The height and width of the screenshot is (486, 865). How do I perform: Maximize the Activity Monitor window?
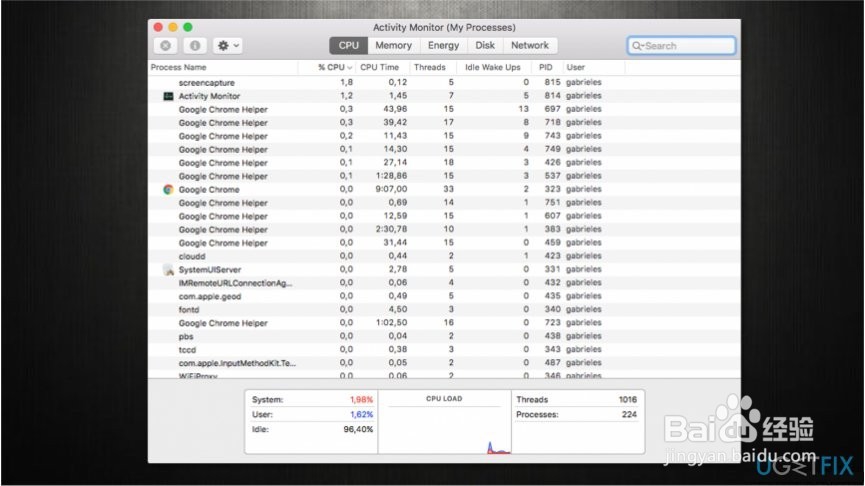coord(188,27)
